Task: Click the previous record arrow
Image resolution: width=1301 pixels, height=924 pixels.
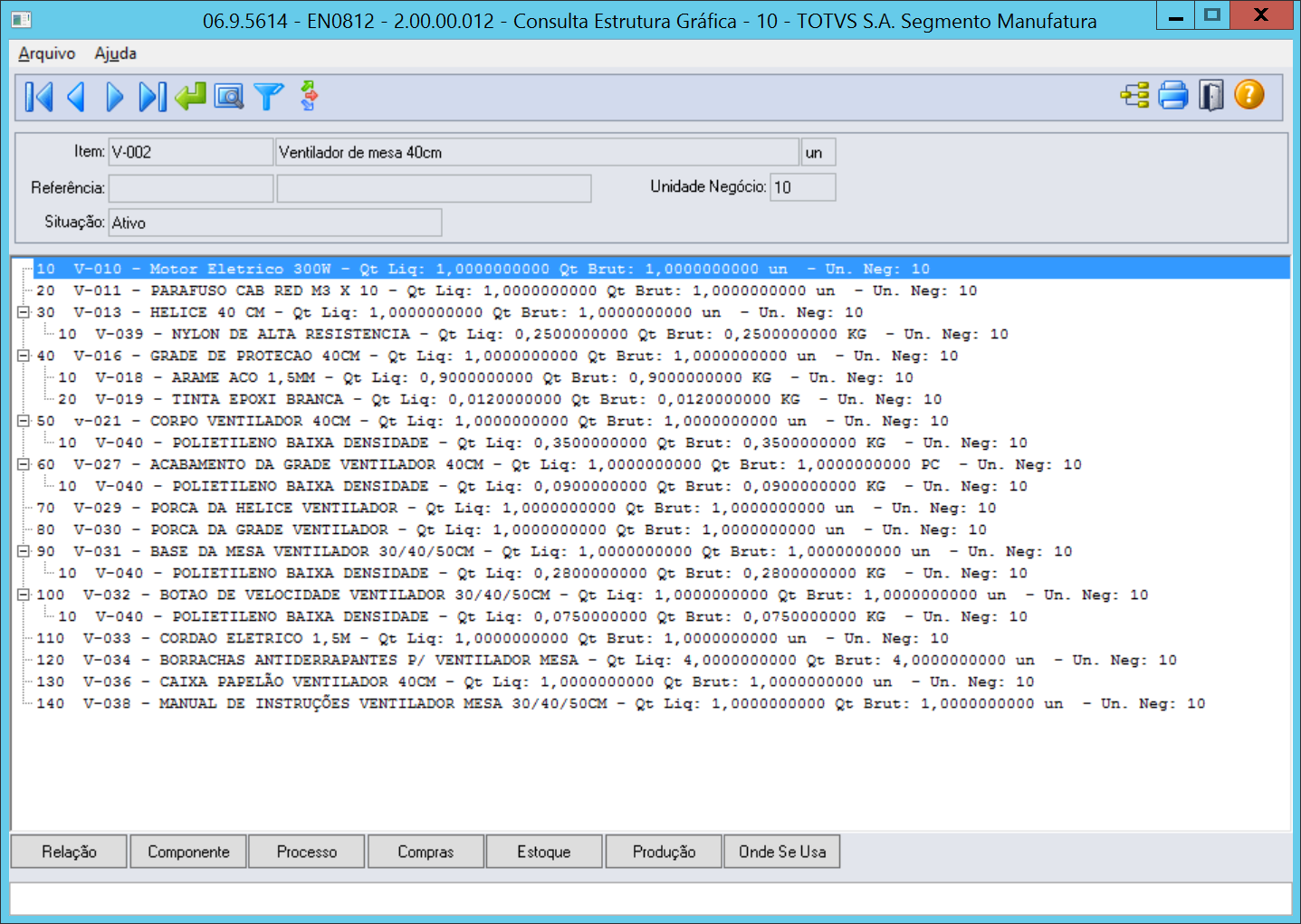Action: (x=76, y=96)
